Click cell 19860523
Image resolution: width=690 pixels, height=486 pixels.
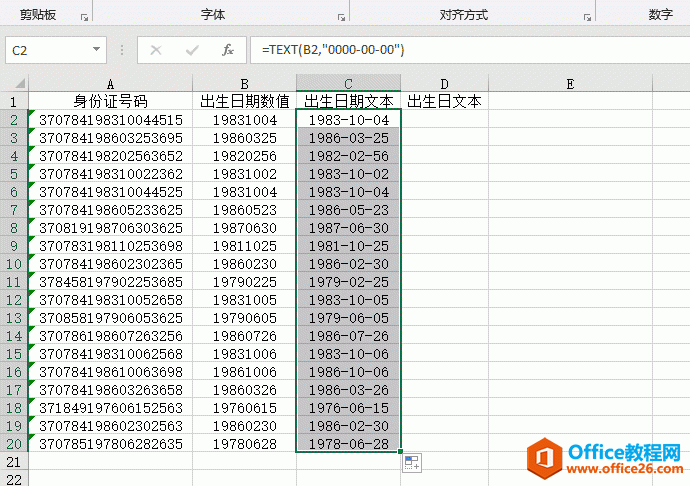pyautogui.click(x=244, y=210)
